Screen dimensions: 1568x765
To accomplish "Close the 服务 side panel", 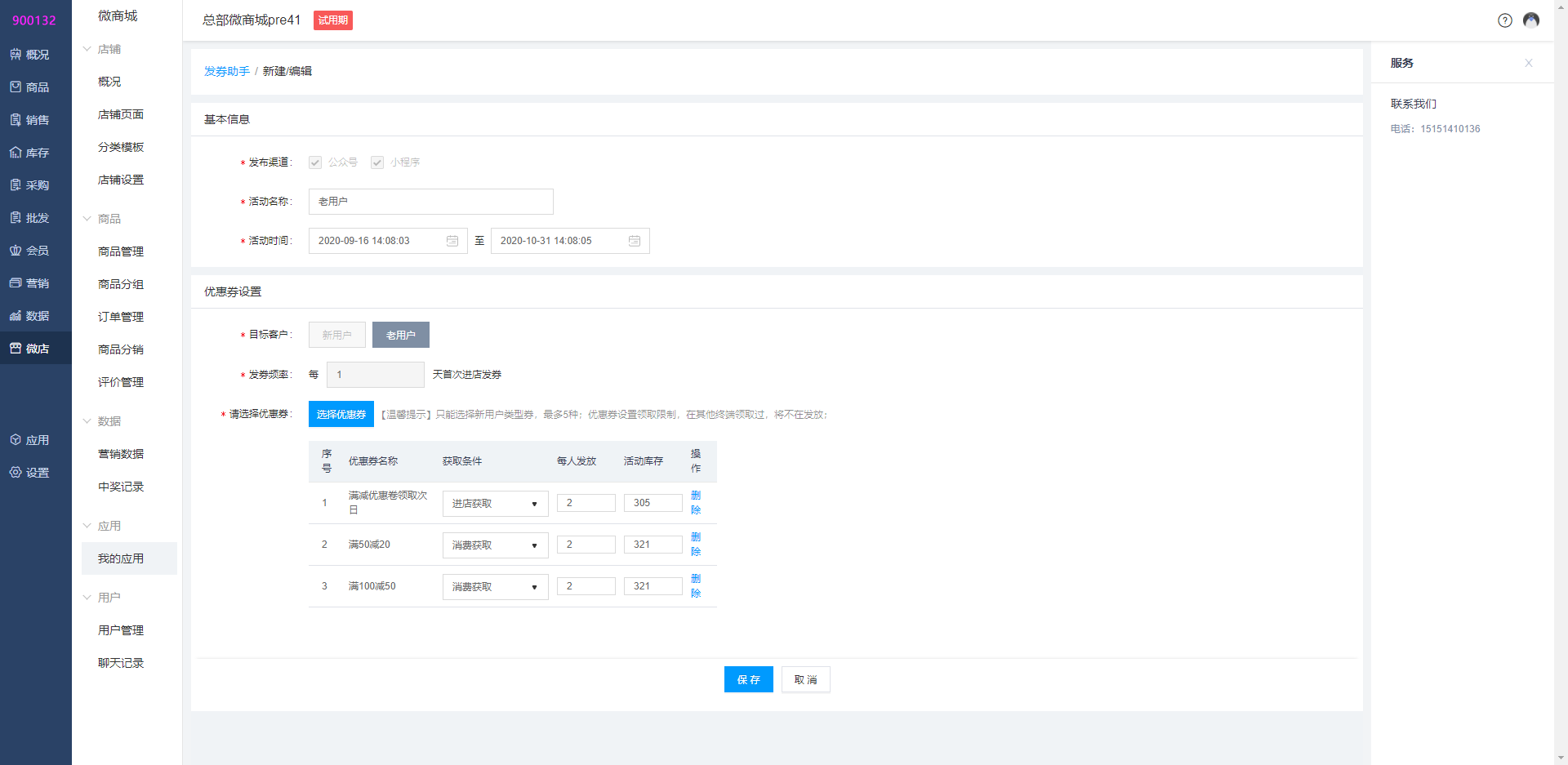I will [1528, 63].
